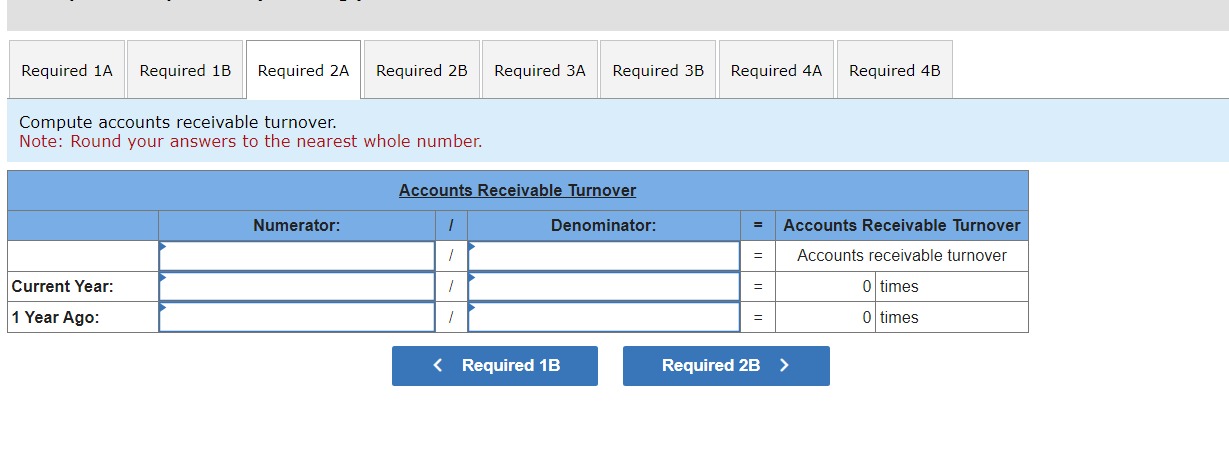Select the 1 Year Ago denominator field
This screenshot has width=1229, height=449.
click(604, 318)
